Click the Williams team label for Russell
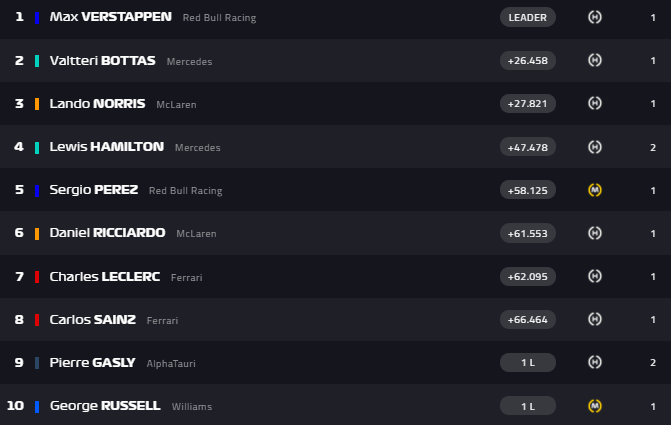671x425 pixels. [x=191, y=407]
